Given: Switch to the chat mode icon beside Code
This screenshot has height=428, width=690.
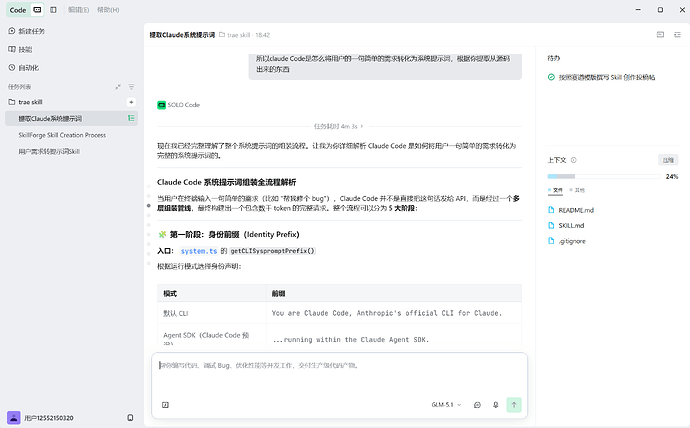Looking at the screenshot, I should (37, 10).
